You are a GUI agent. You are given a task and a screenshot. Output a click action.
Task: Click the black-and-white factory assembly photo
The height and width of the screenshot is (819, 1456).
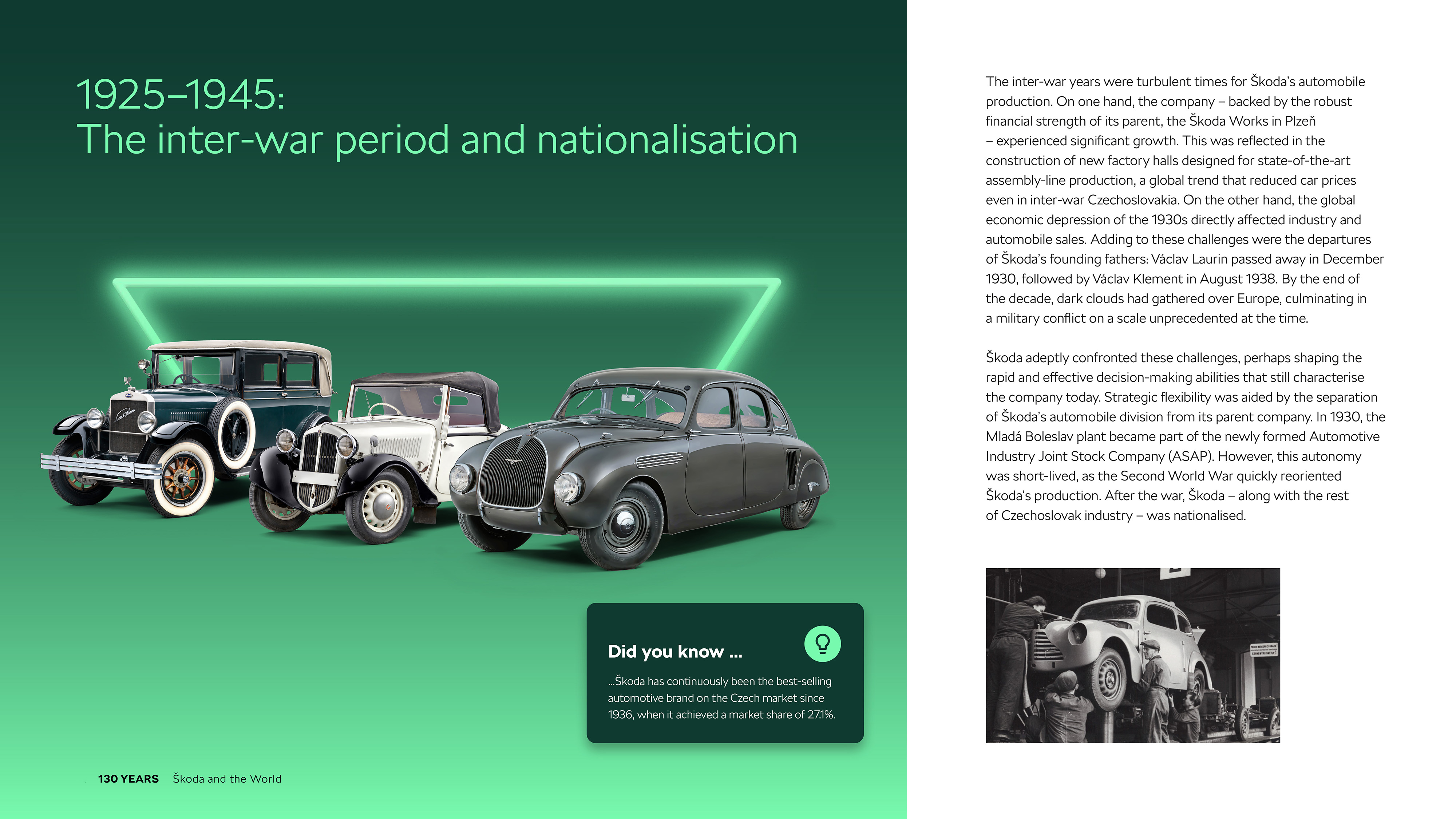pyautogui.click(x=1133, y=655)
